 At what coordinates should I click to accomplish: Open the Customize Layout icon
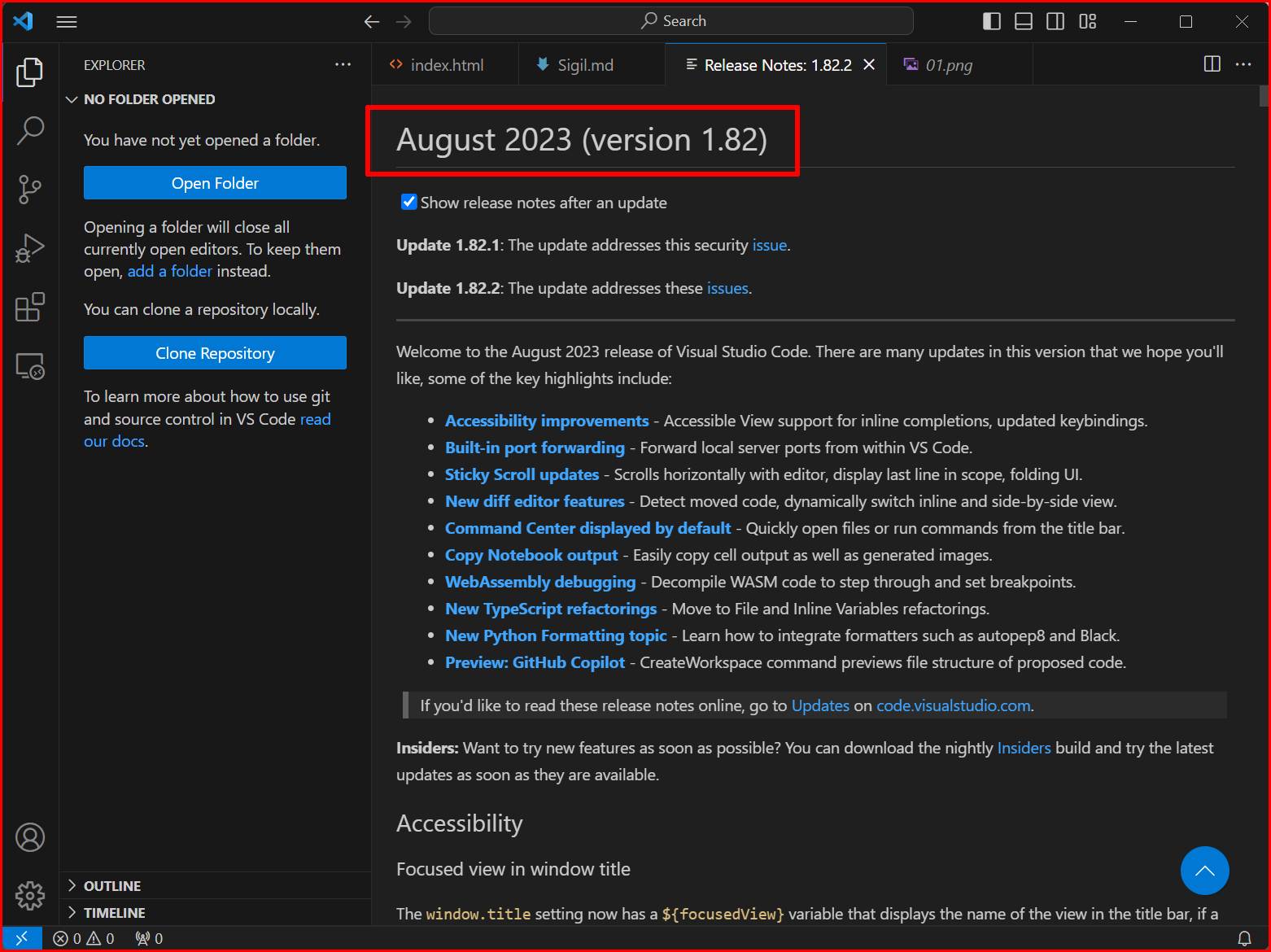[1088, 22]
